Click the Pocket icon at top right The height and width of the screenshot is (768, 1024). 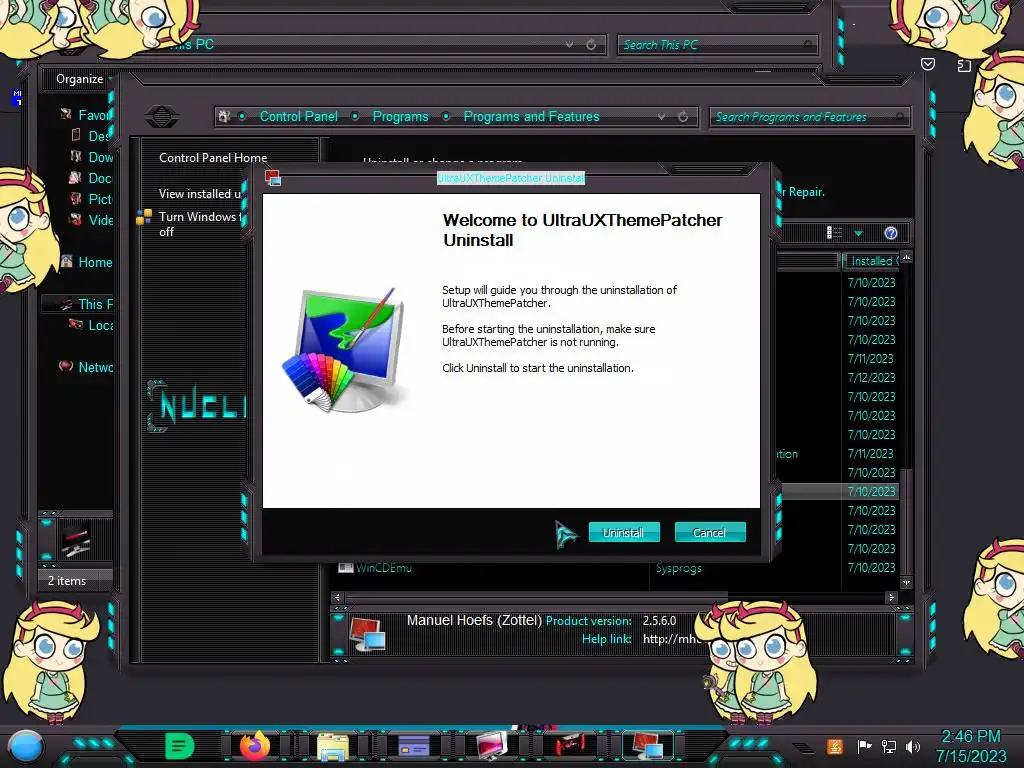click(x=927, y=64)
